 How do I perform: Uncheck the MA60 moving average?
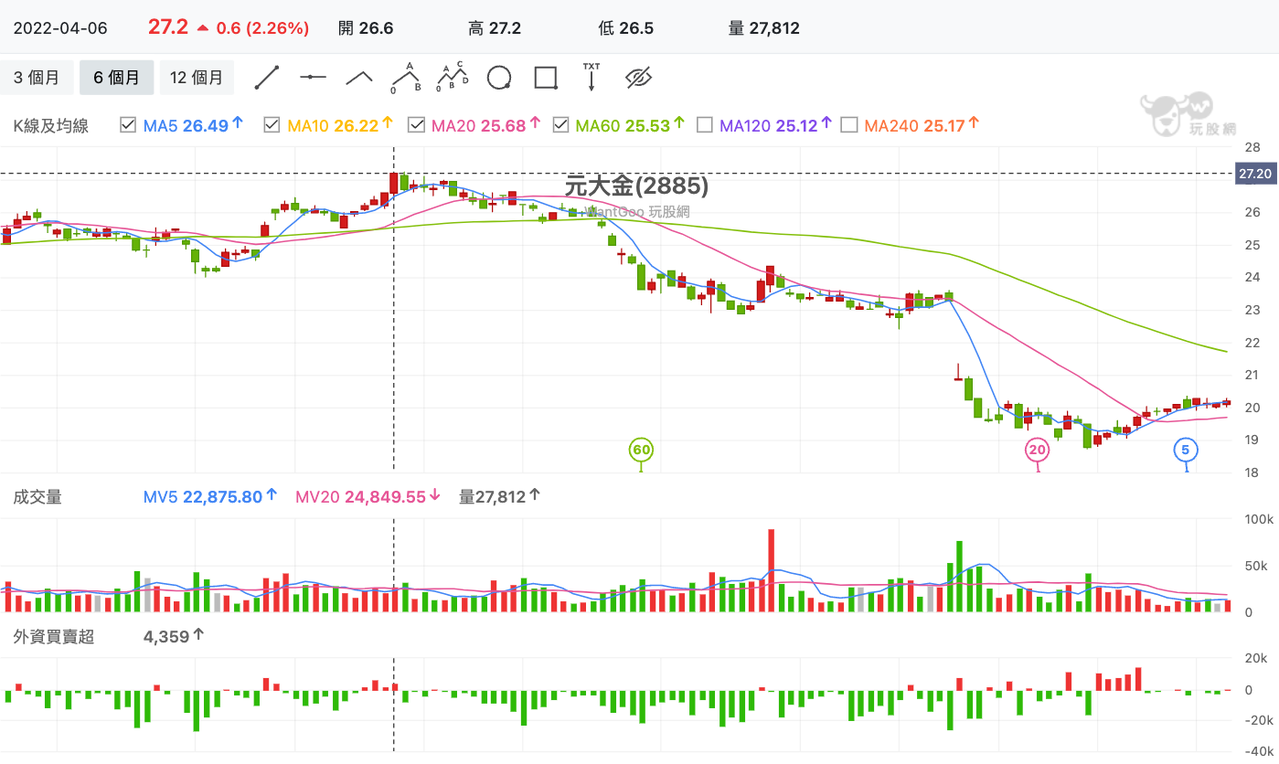pos(560,125)
